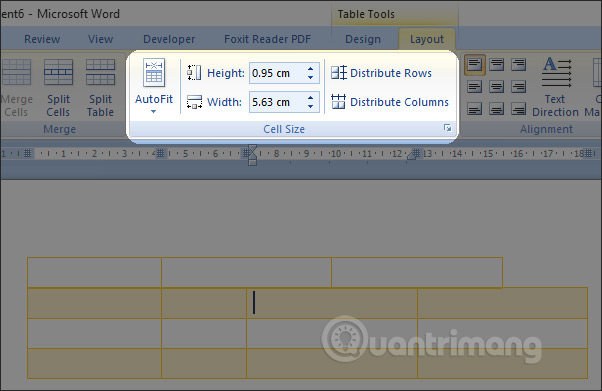
Task: Switch to the Table Tools Layout tab
Action: pos(427,39)
